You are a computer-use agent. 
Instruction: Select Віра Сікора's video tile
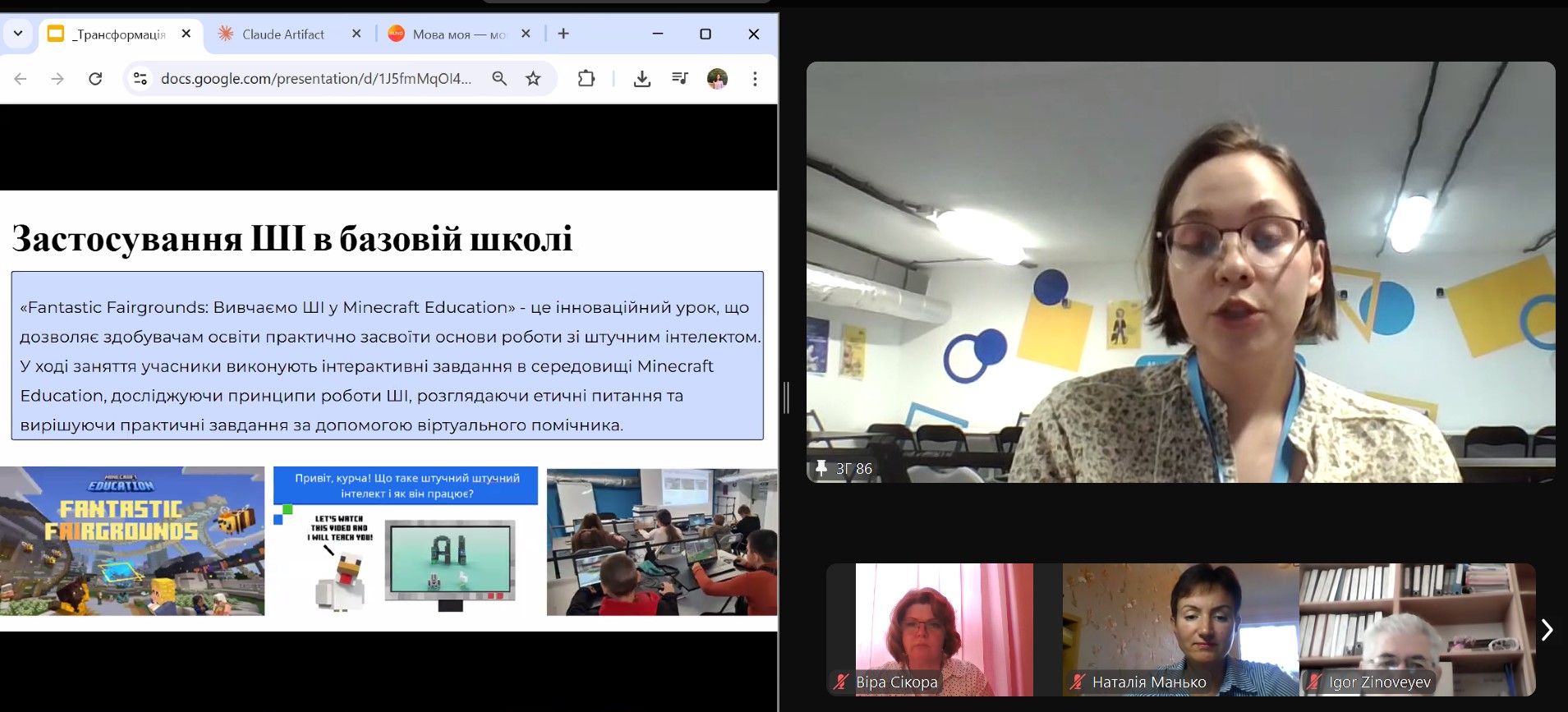pos(930,630)
